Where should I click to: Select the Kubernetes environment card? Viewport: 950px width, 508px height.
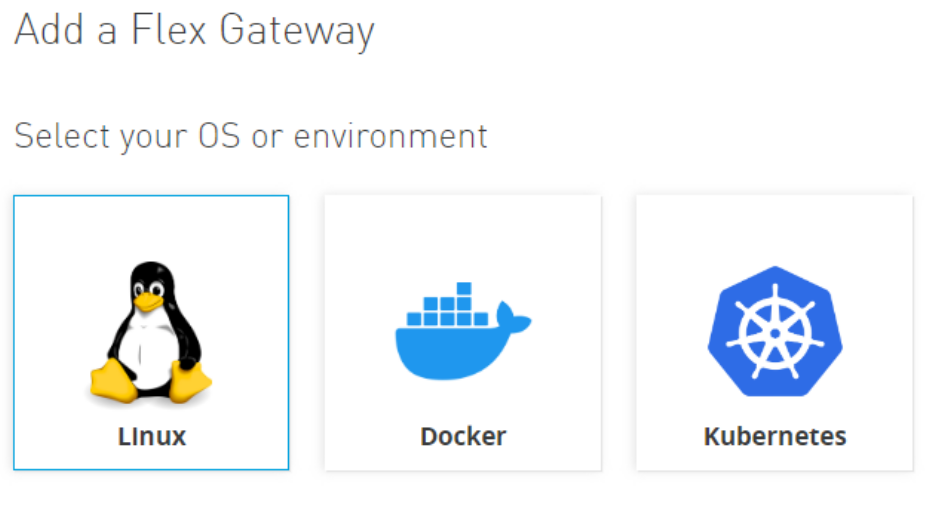(774, 332)
